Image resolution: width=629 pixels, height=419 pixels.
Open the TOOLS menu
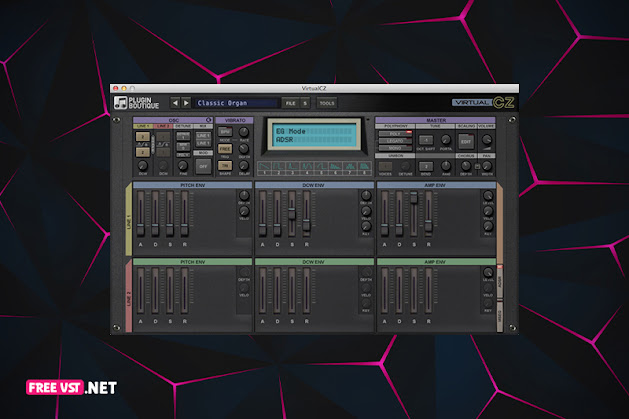point(327,103)
